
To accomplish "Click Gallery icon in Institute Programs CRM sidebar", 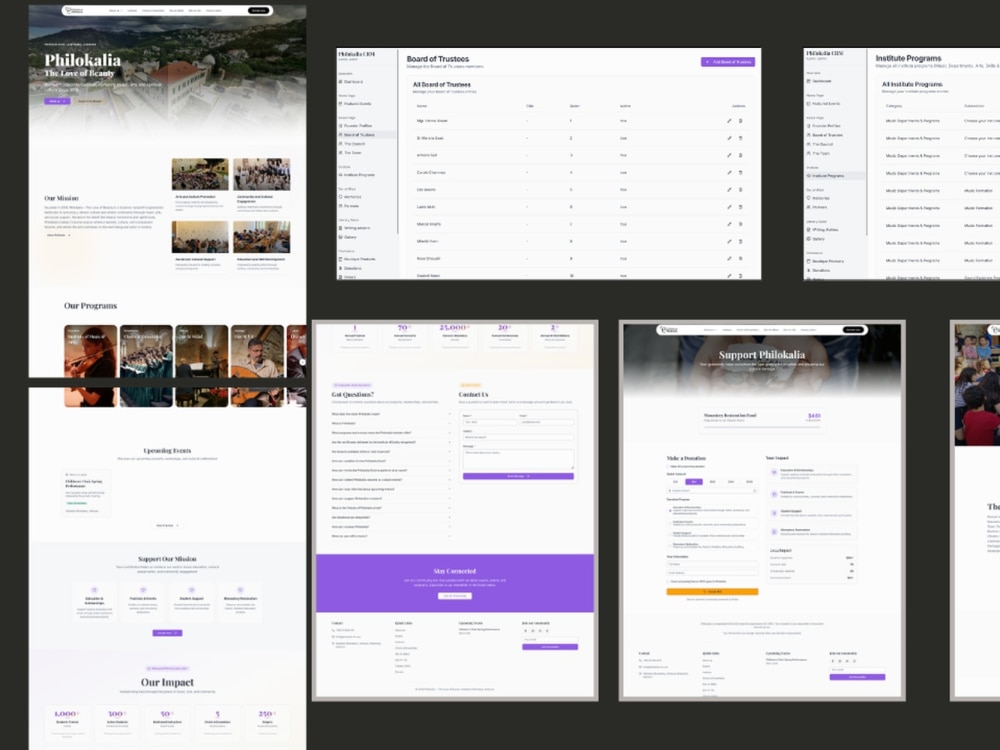I will pyautogui.click(x=809, y=239).
